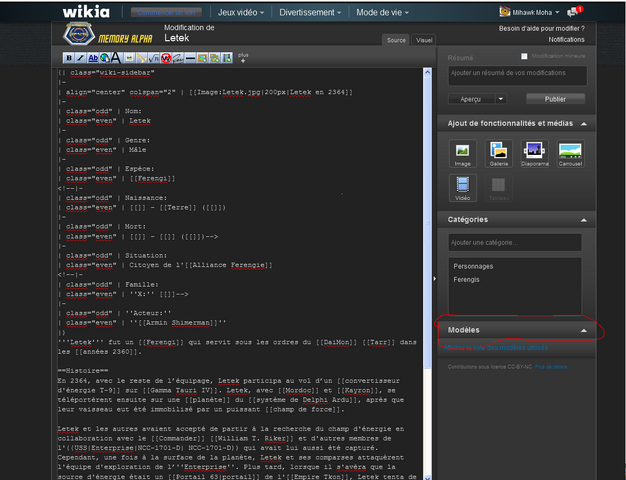Image resolution: width=626 pixels, height=480 pixels.
Task: Switch to the Visuel tab
Action: (x=424, y=40)
